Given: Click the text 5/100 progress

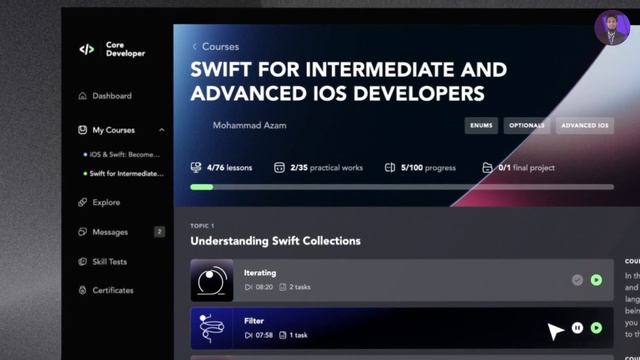Looking at the screenshot, I should pos(428,168).
